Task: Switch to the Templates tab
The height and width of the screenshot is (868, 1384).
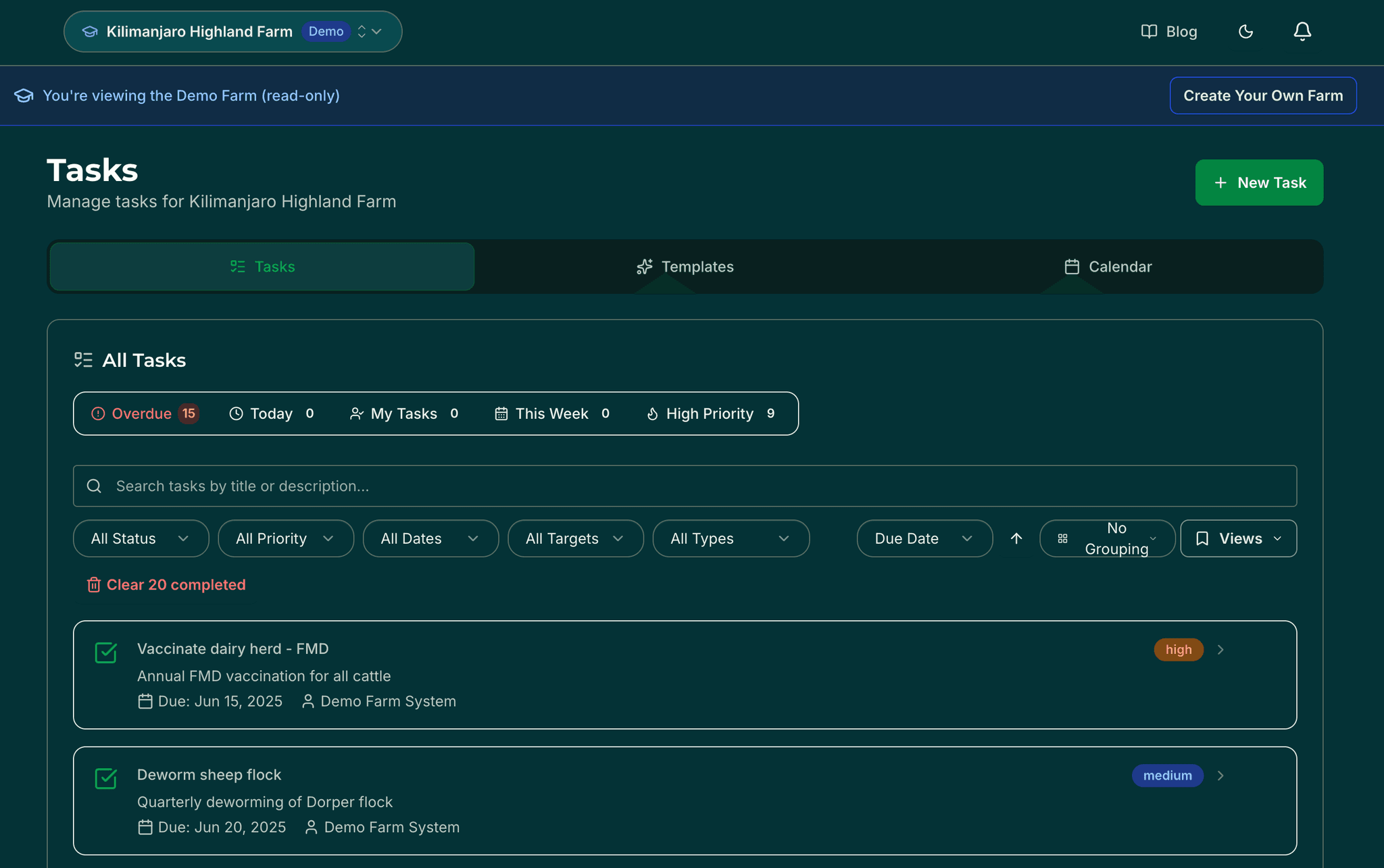Action: click(x=685, y=266)
